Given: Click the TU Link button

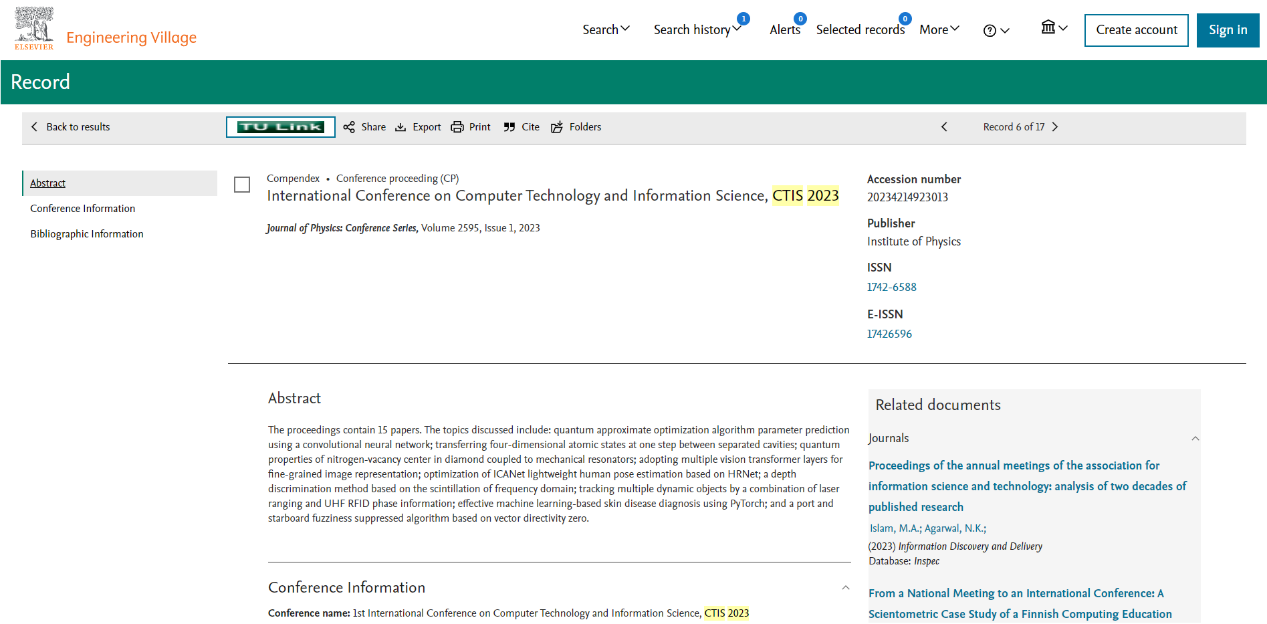Looking at the screenshot, I should point(280,127).
